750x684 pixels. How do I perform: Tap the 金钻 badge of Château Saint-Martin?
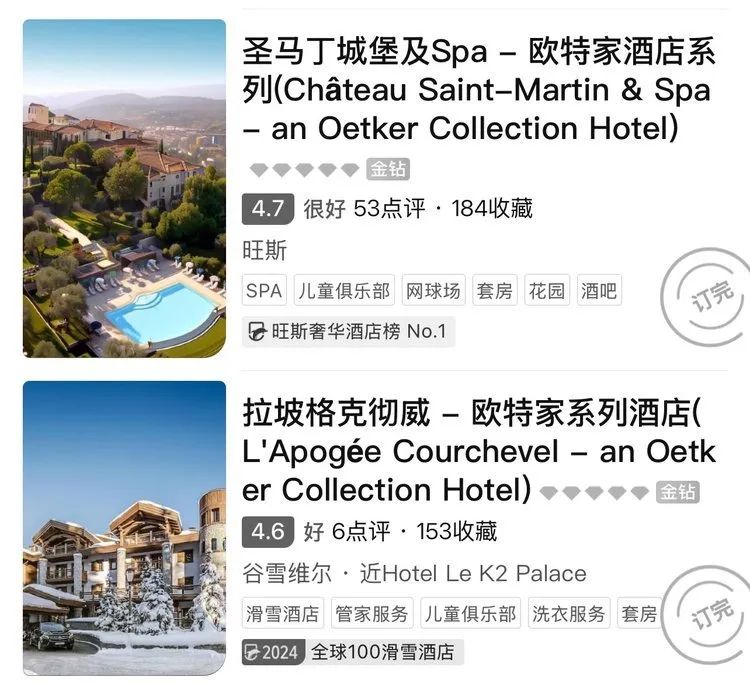[x=388, y=169]
